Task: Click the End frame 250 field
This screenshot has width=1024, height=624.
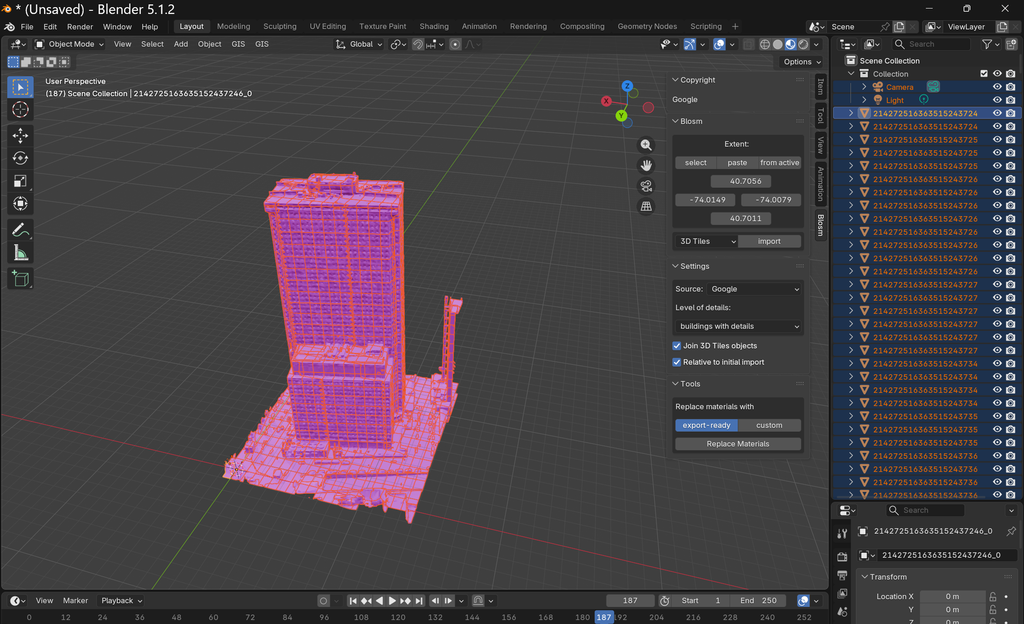Action: [x=758, y=601]
